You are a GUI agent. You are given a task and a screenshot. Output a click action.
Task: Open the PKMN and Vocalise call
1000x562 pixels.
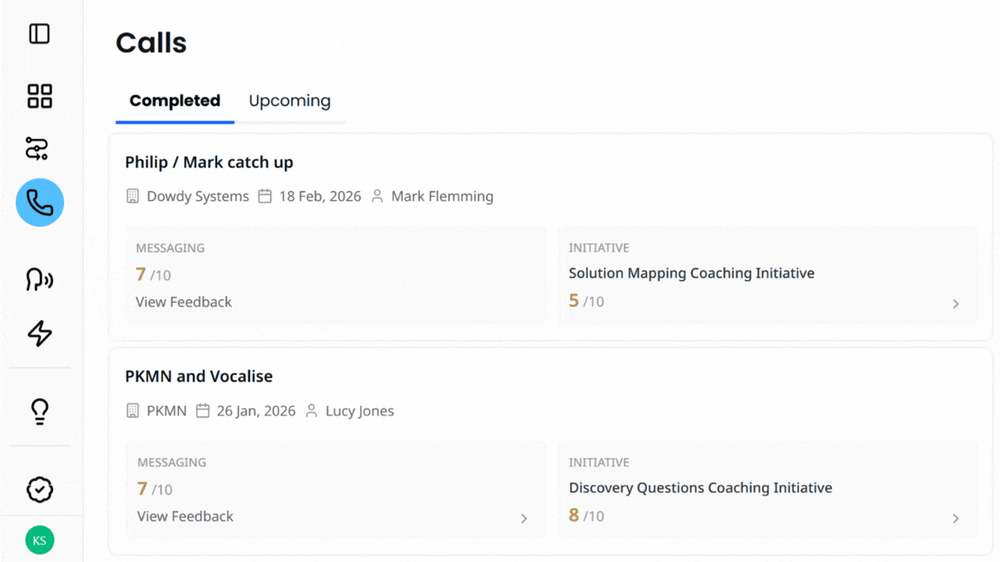(199, 376)
